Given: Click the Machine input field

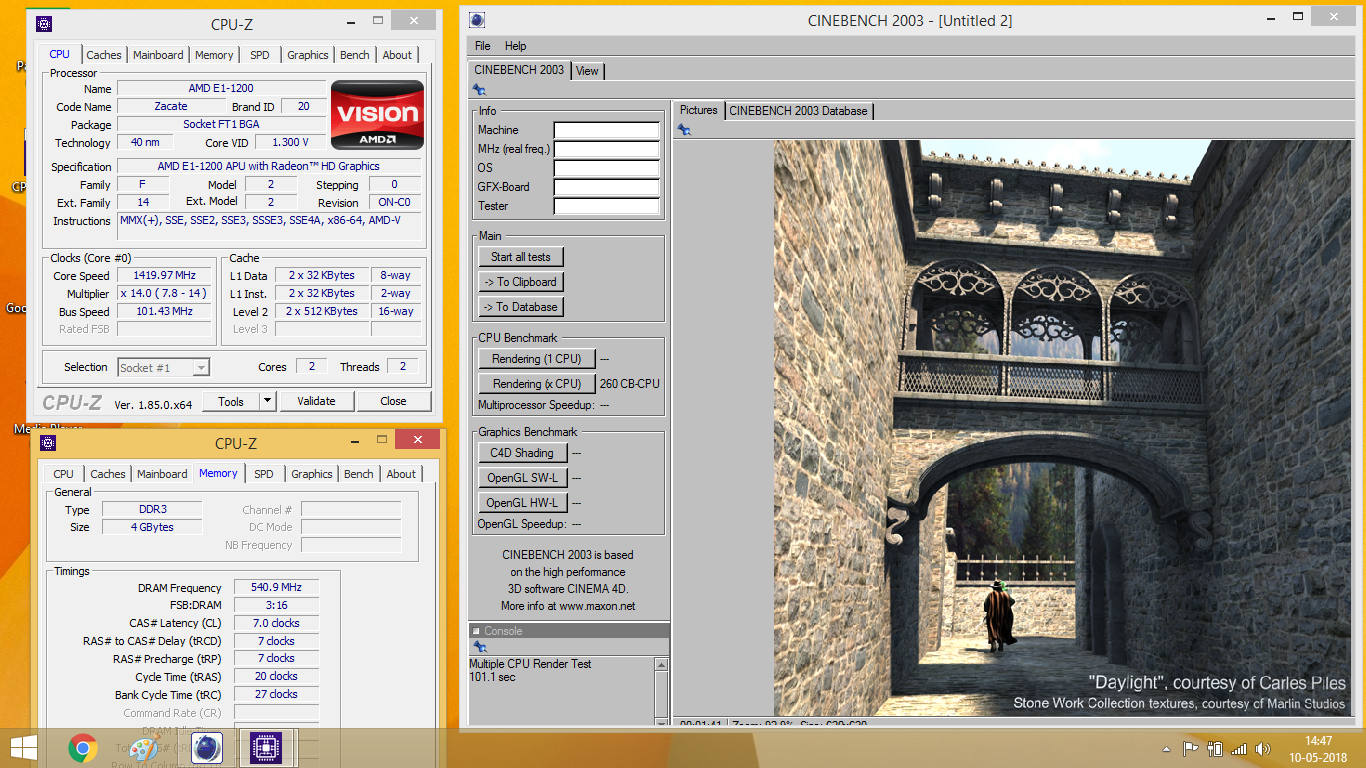Looking at the screenshot, I should click(x=607, y=130).
